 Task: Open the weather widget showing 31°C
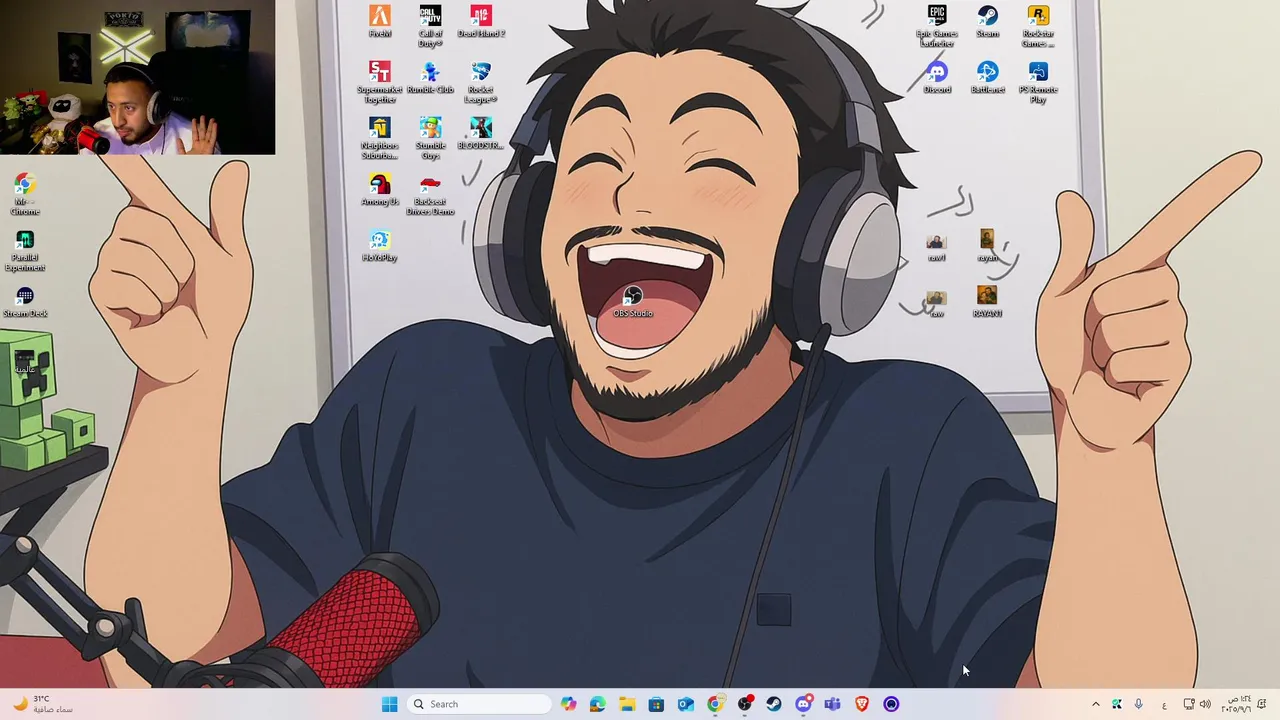pyautogui.click(x=43, y=704)
